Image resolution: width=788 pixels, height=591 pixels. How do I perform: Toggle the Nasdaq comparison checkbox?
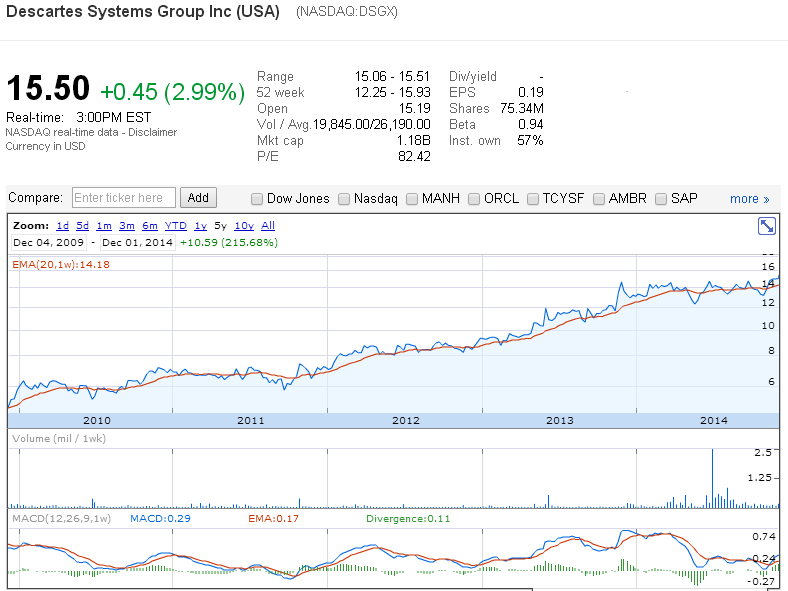tap(345, 199)
